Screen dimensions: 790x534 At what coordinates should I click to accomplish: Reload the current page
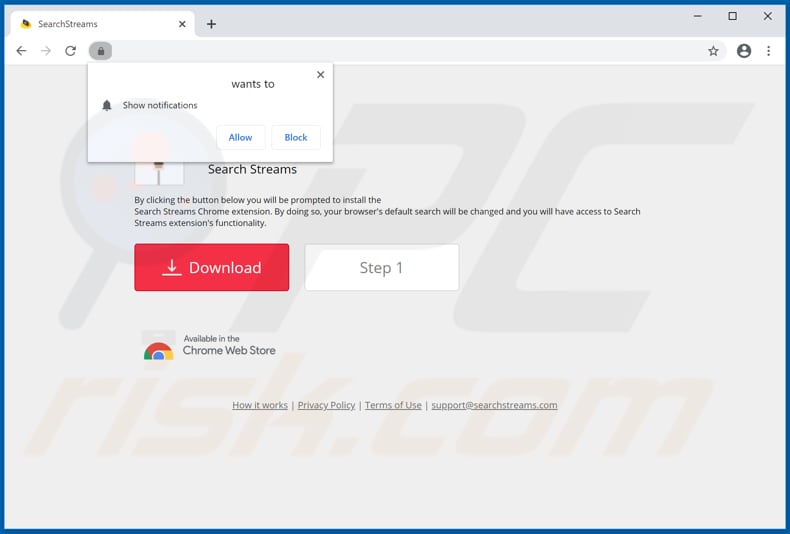(71, 51)
